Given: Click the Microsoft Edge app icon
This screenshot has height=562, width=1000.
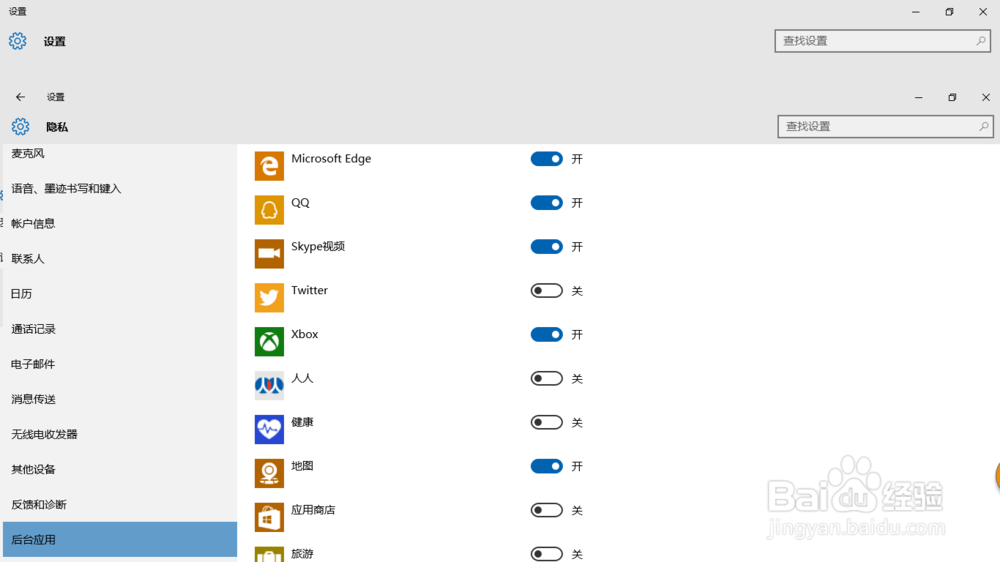Looking at the screenshot, I should pyautogui.click(x=269, y=166).
